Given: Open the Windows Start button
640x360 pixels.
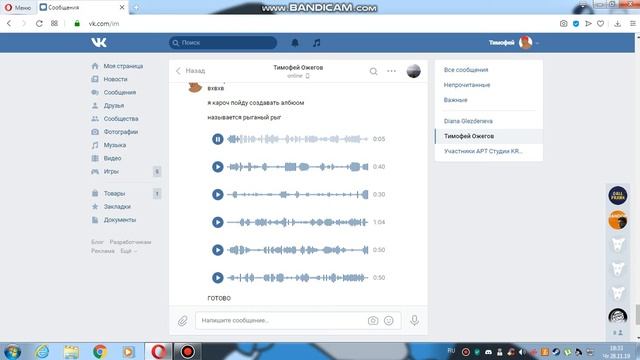Looking at the screenshot, I should coord(12,351).
